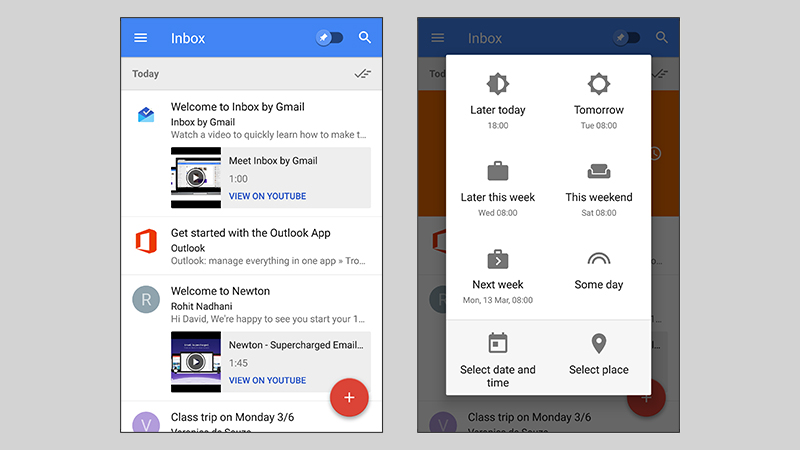The width and height of the screenshot is (800, 450).
Task: Click the rainbow Some day icon
Action: [598, 259]
